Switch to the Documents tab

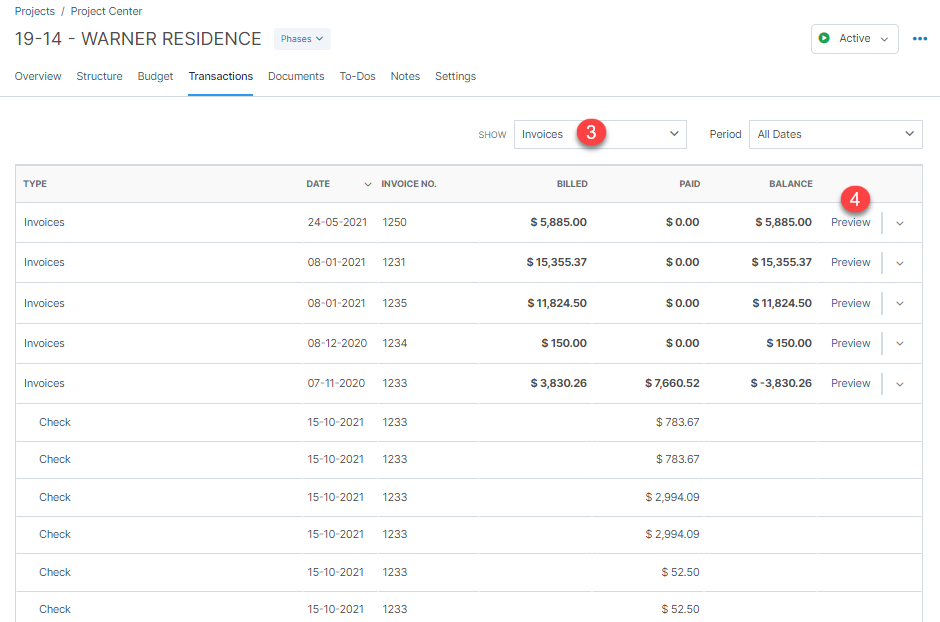[296, 76]
